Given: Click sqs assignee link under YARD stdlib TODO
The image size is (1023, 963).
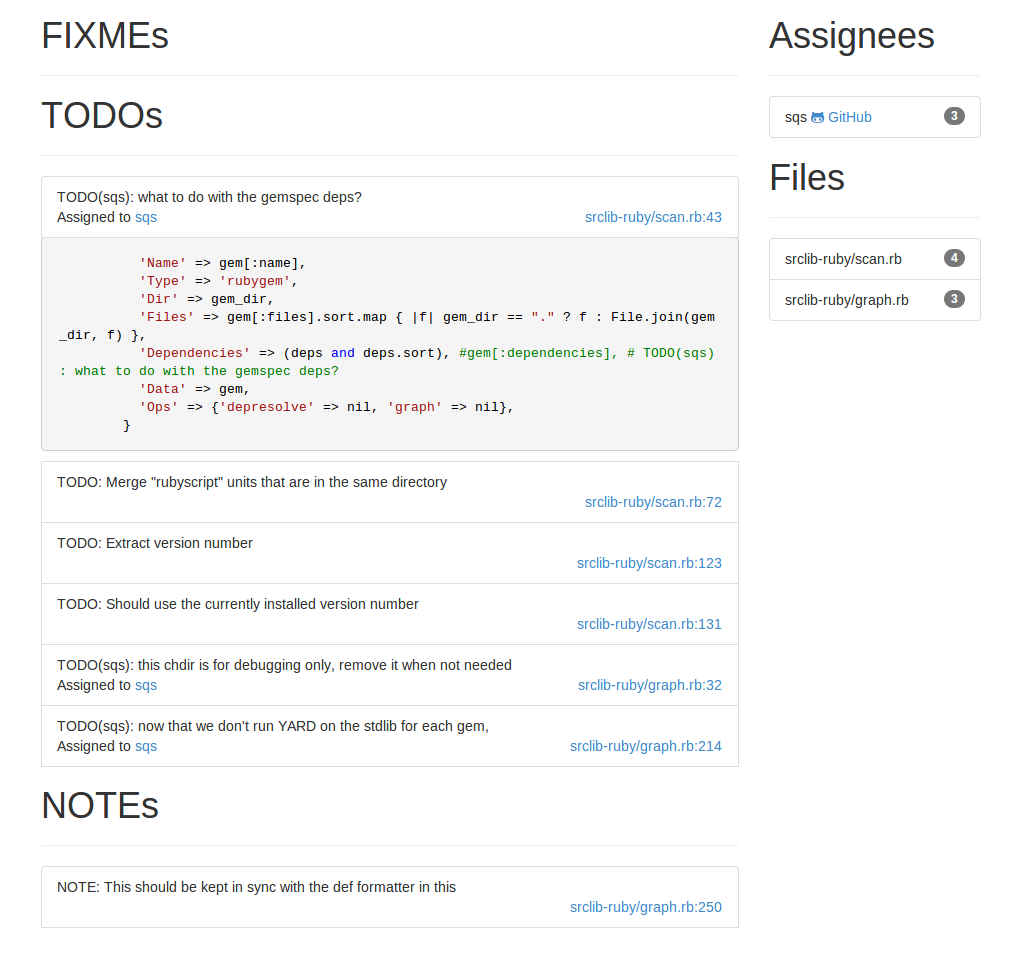Looking at the screenshot, I should (146, 746).
